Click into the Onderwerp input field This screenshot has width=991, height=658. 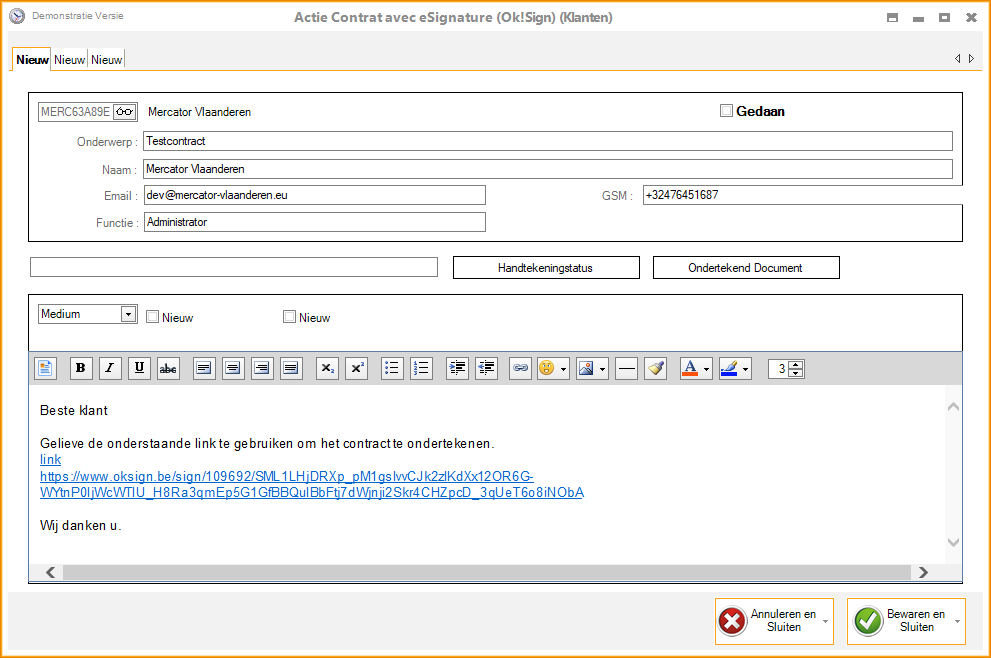[547, 141]
